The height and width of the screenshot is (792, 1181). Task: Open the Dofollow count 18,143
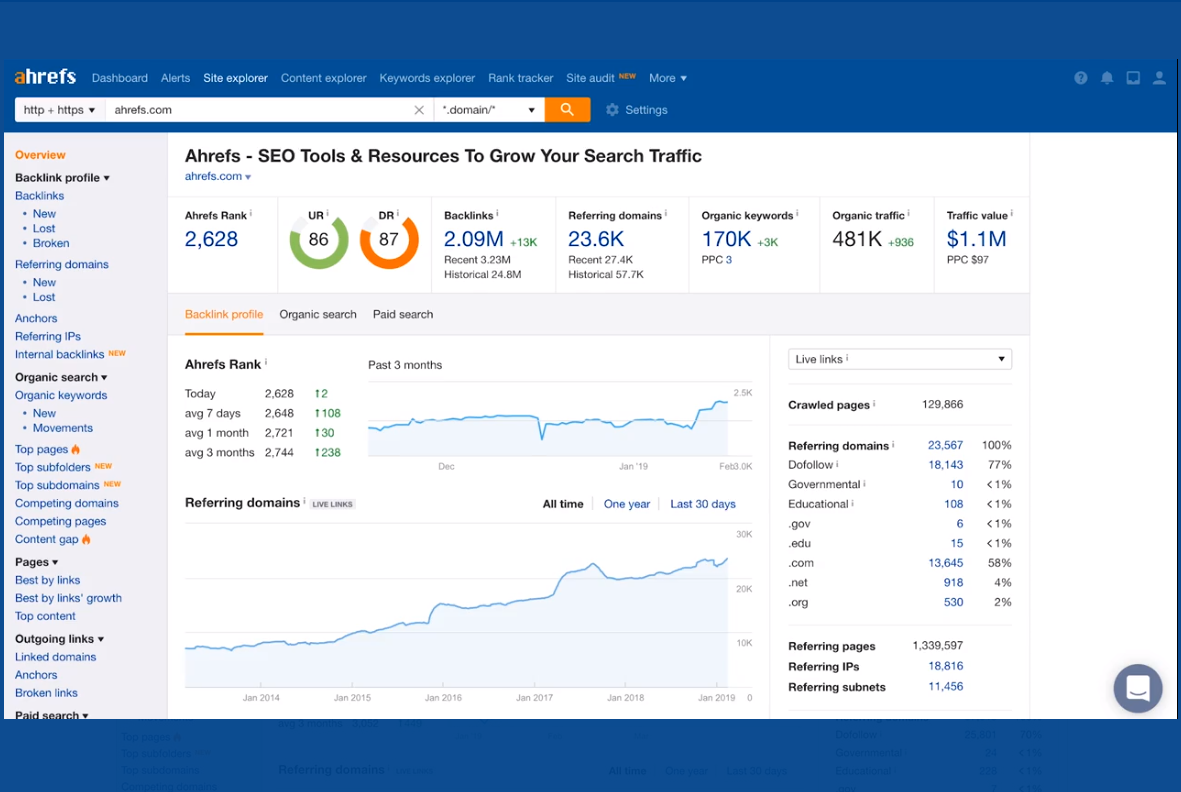[x=945, y=465]
